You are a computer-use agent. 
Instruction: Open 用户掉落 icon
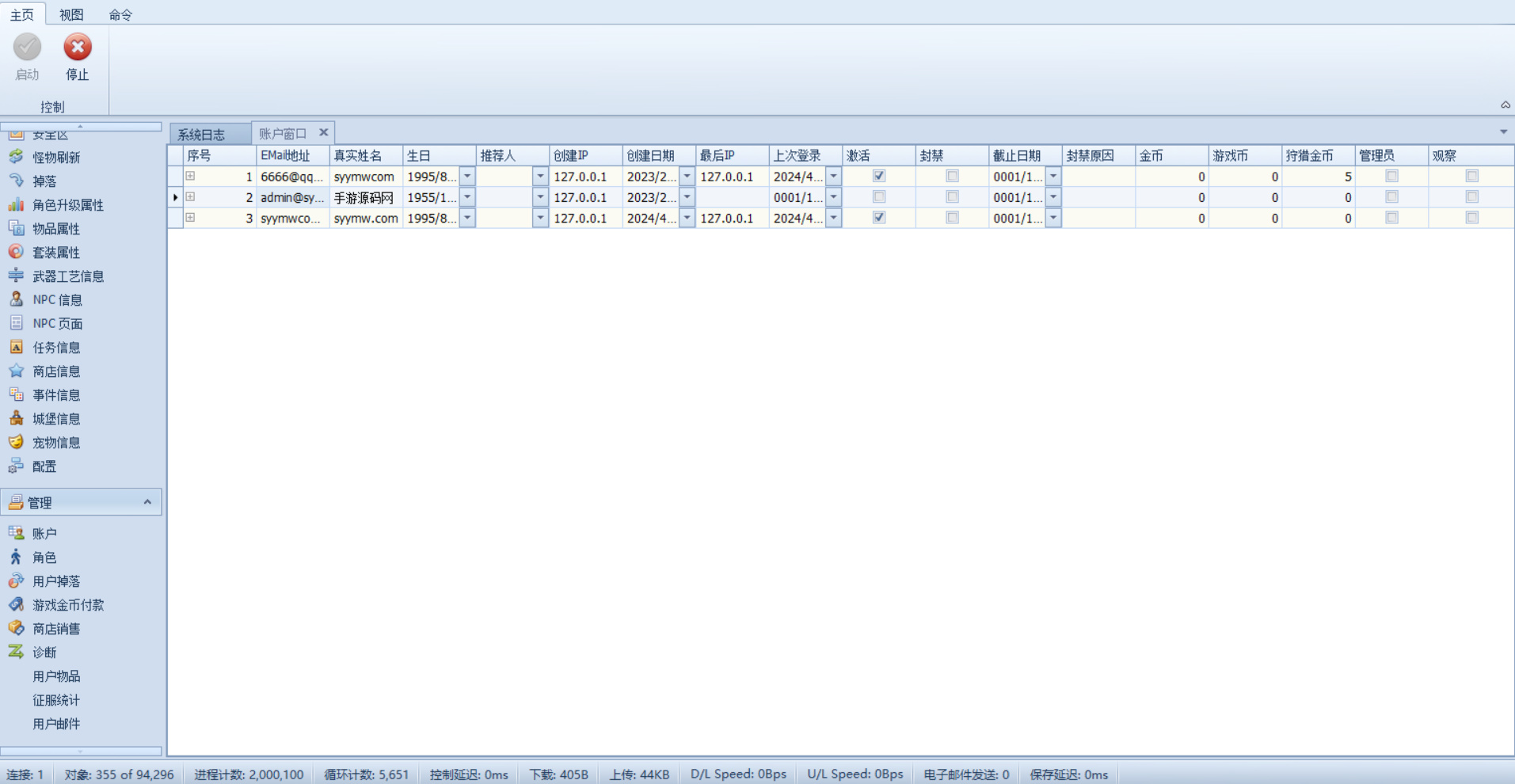[x=16, y=580]
